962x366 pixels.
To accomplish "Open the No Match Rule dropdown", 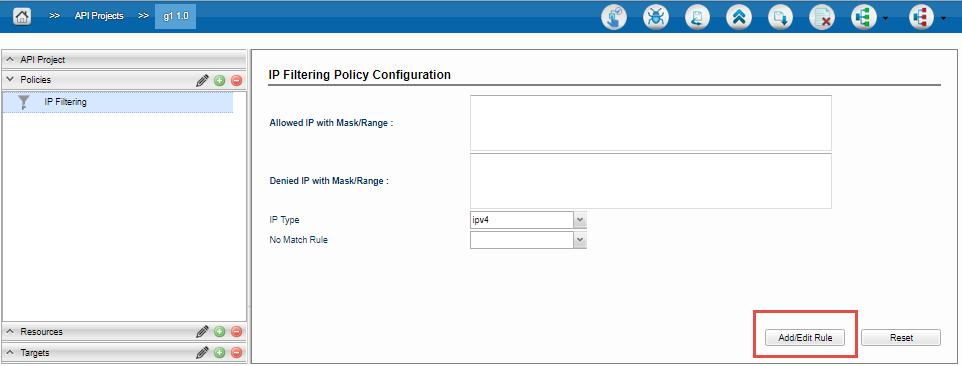I will point(580,240).
